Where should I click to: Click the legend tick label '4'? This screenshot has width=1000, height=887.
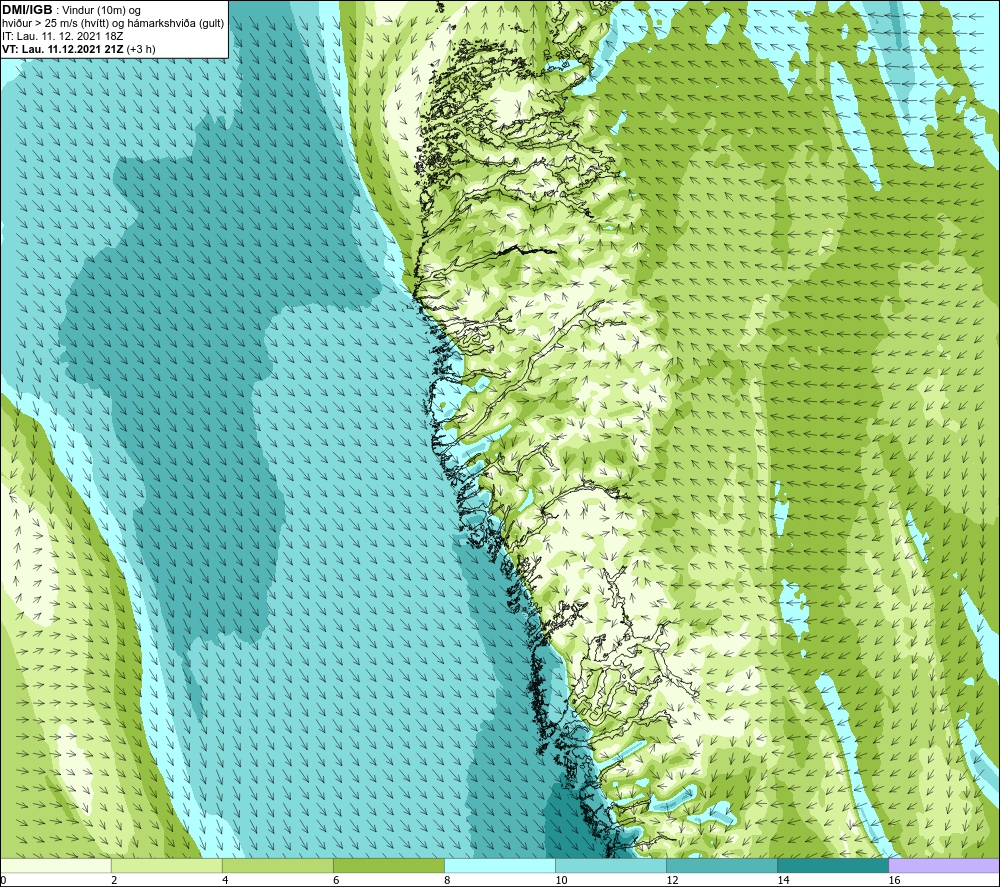(225, 880)
